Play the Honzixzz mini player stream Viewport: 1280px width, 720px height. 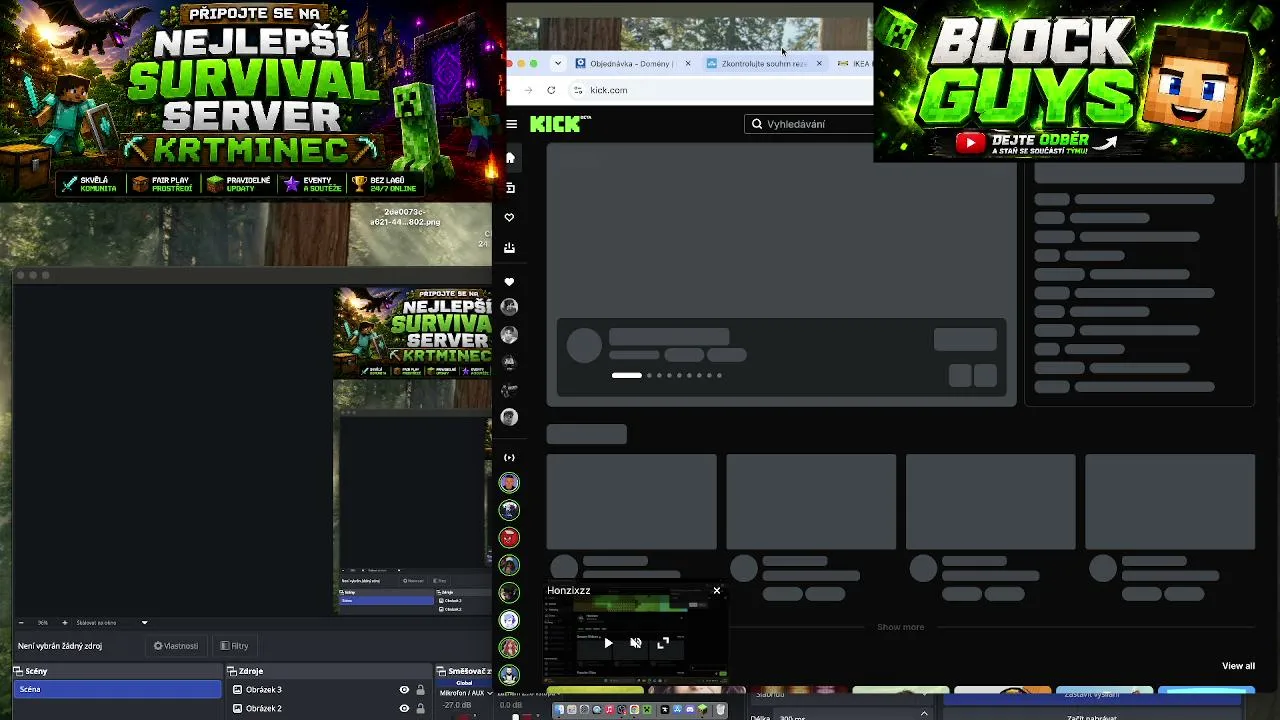608,643
